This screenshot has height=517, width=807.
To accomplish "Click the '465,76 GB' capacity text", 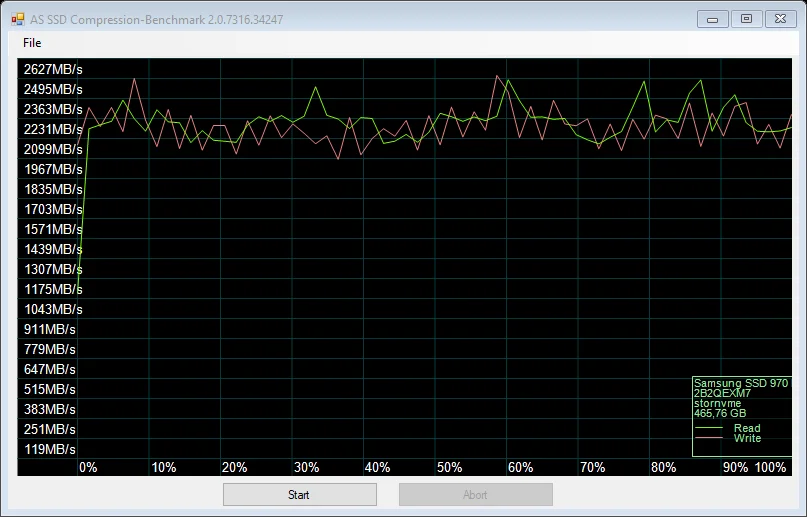I will pos(720,413).
